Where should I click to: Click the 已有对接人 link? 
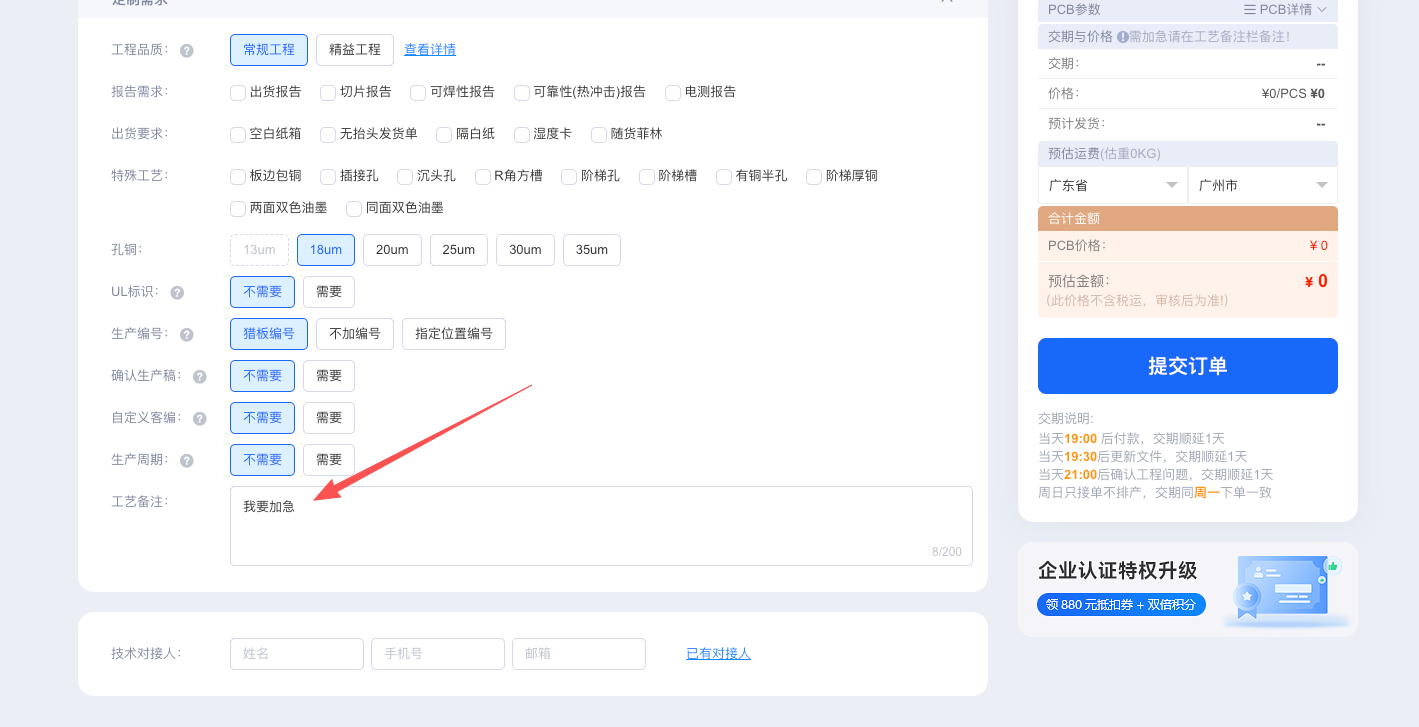[x=718, y=654]
